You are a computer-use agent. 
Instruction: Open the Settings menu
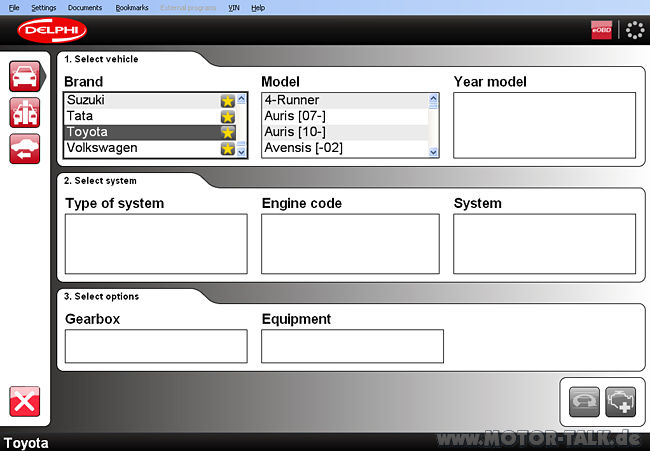(x=44, y=7)
